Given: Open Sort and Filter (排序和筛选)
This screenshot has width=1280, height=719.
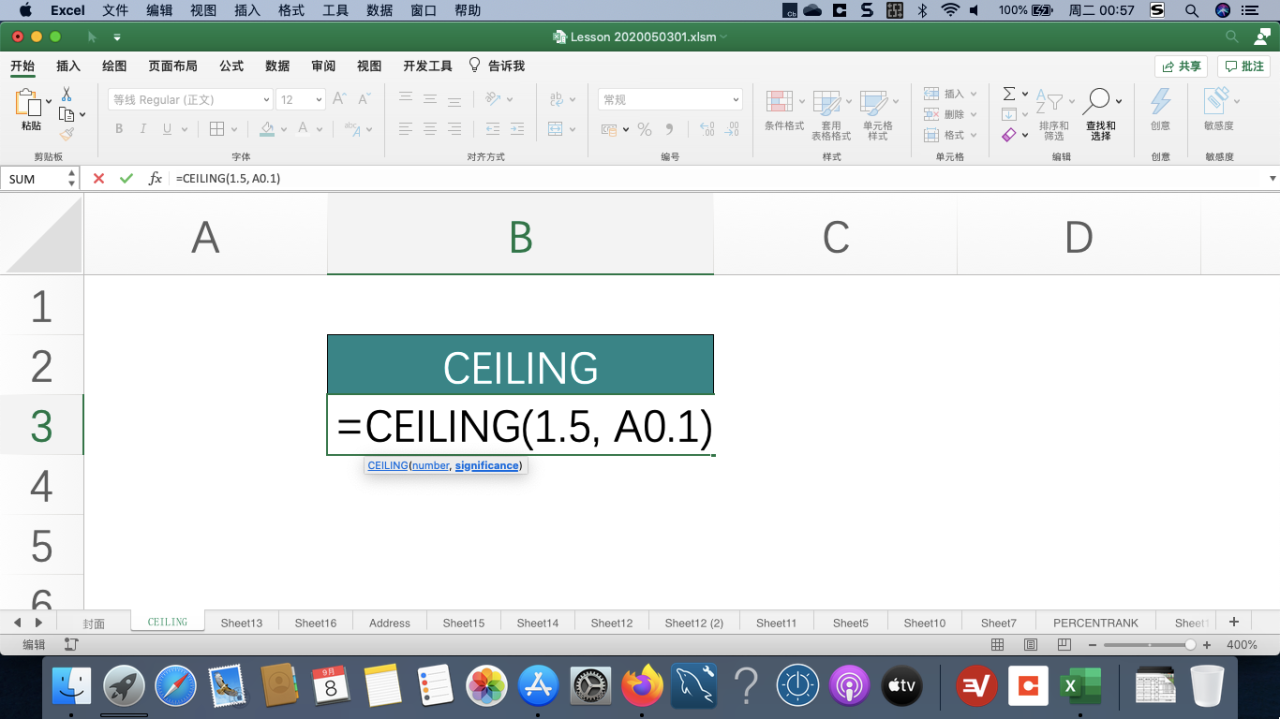Looking at the screenshot, I should pos(1054,114).
